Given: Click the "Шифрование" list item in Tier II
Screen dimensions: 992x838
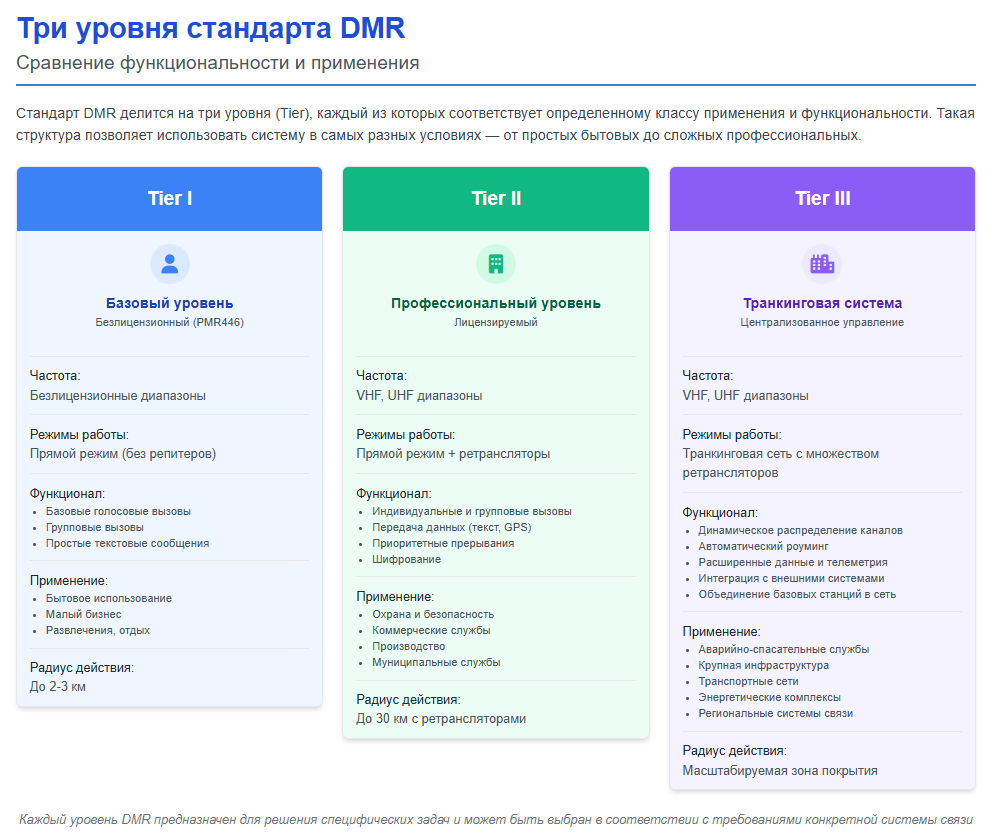Looking at the screenshot, I should pyautogui.click(x=406, y=560).
